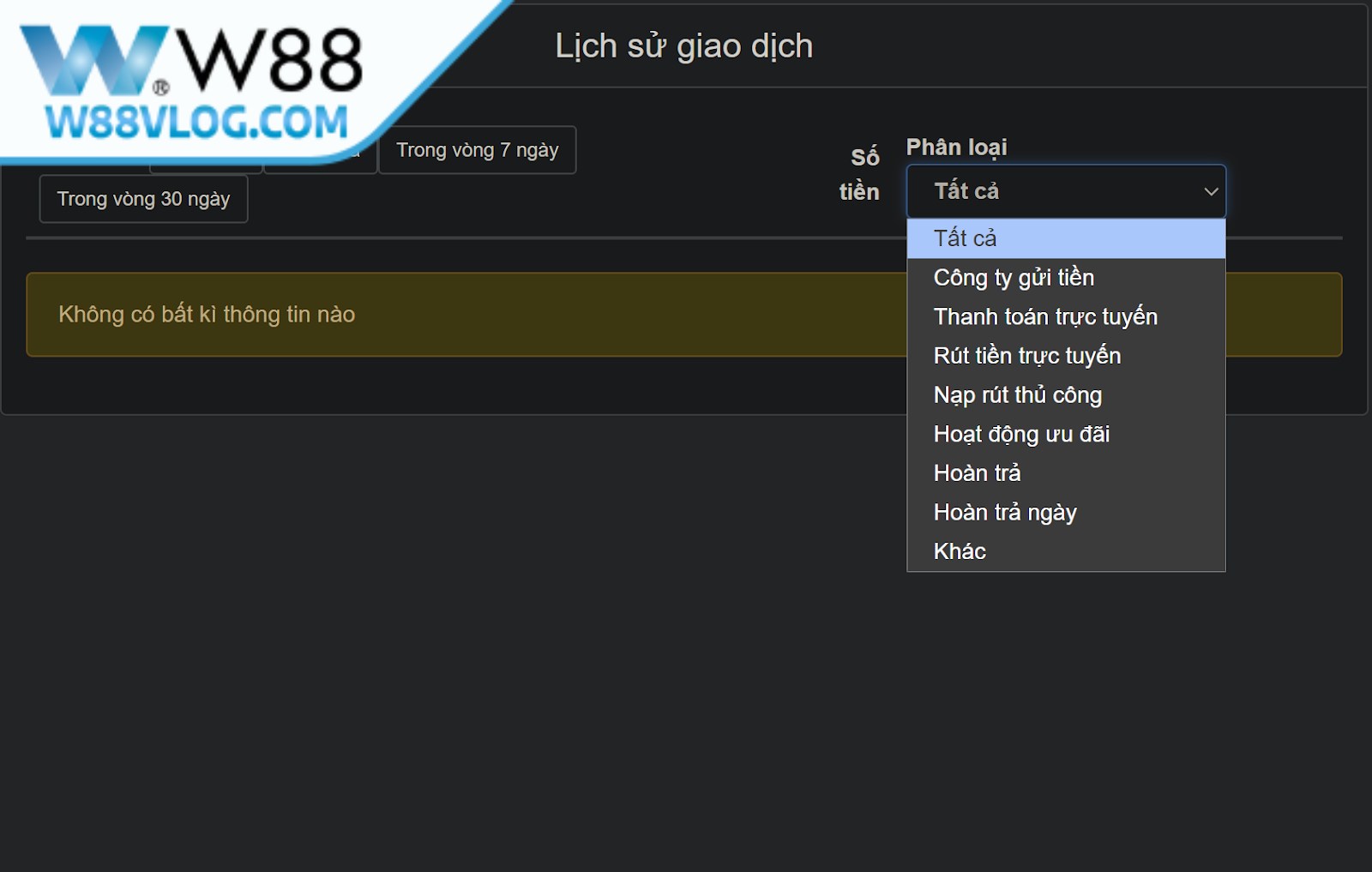Viewport: 1372px width, 872px height.
Task: Filter by Trong vòng 7 ngày
Action: [477, 150]
